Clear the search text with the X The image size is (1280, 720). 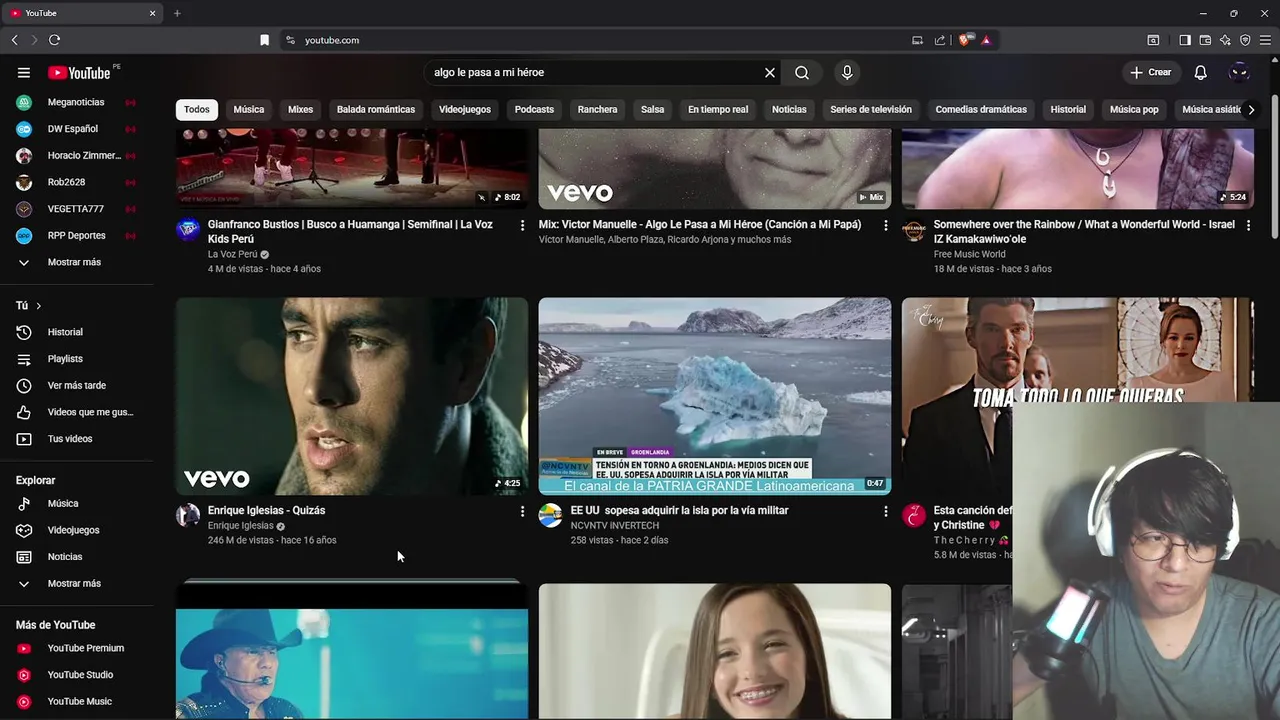(x=770, y=72)
